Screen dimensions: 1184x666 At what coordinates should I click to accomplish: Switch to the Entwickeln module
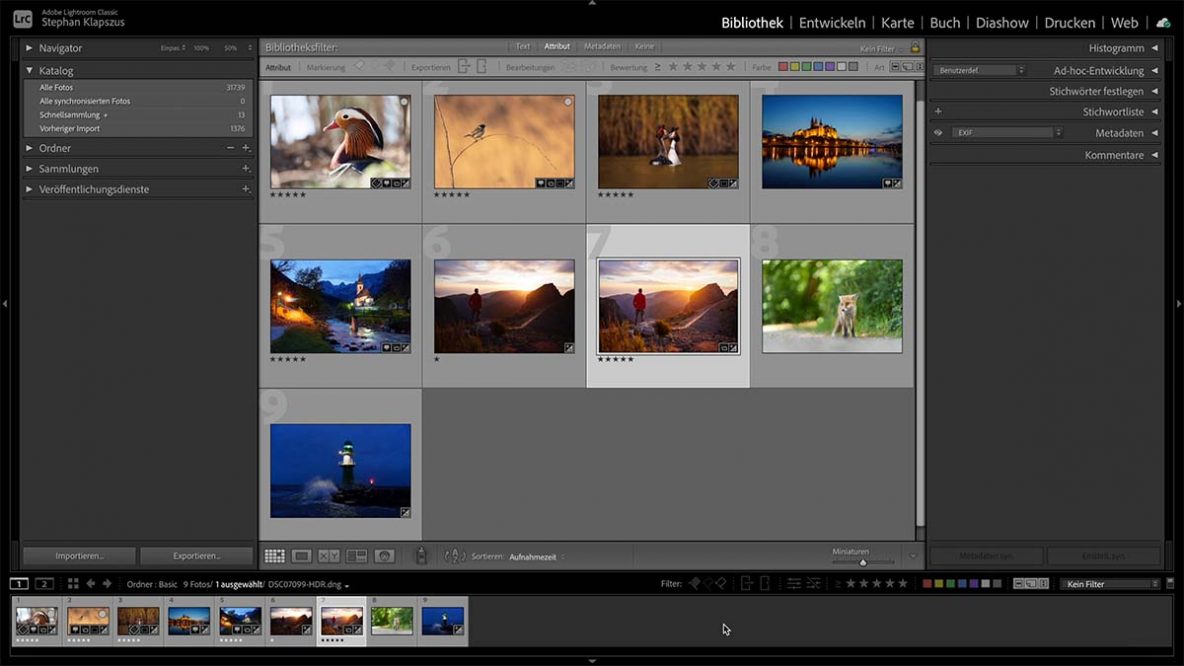click(831, 22)
